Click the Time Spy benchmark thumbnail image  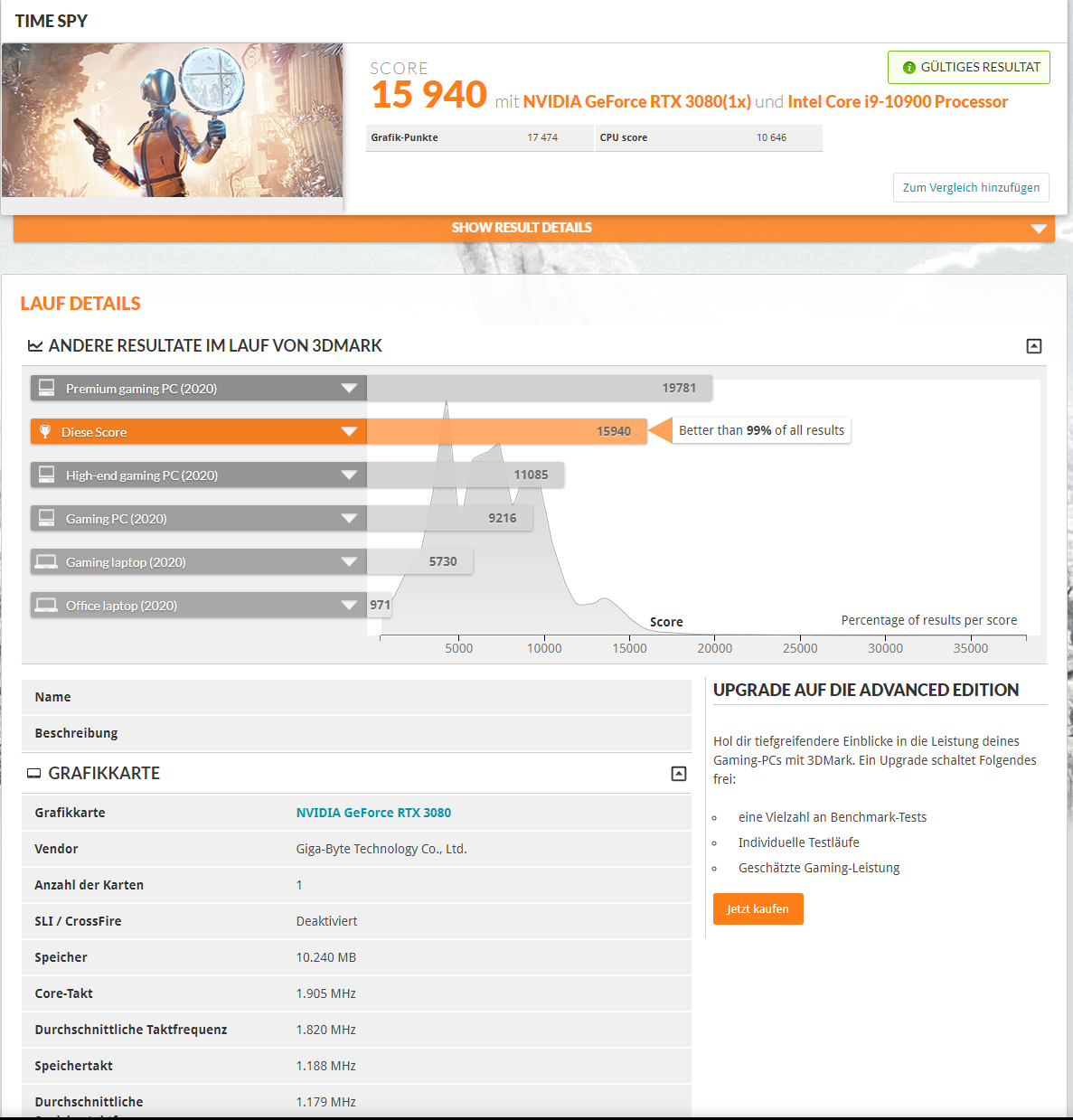pos(172,120)
